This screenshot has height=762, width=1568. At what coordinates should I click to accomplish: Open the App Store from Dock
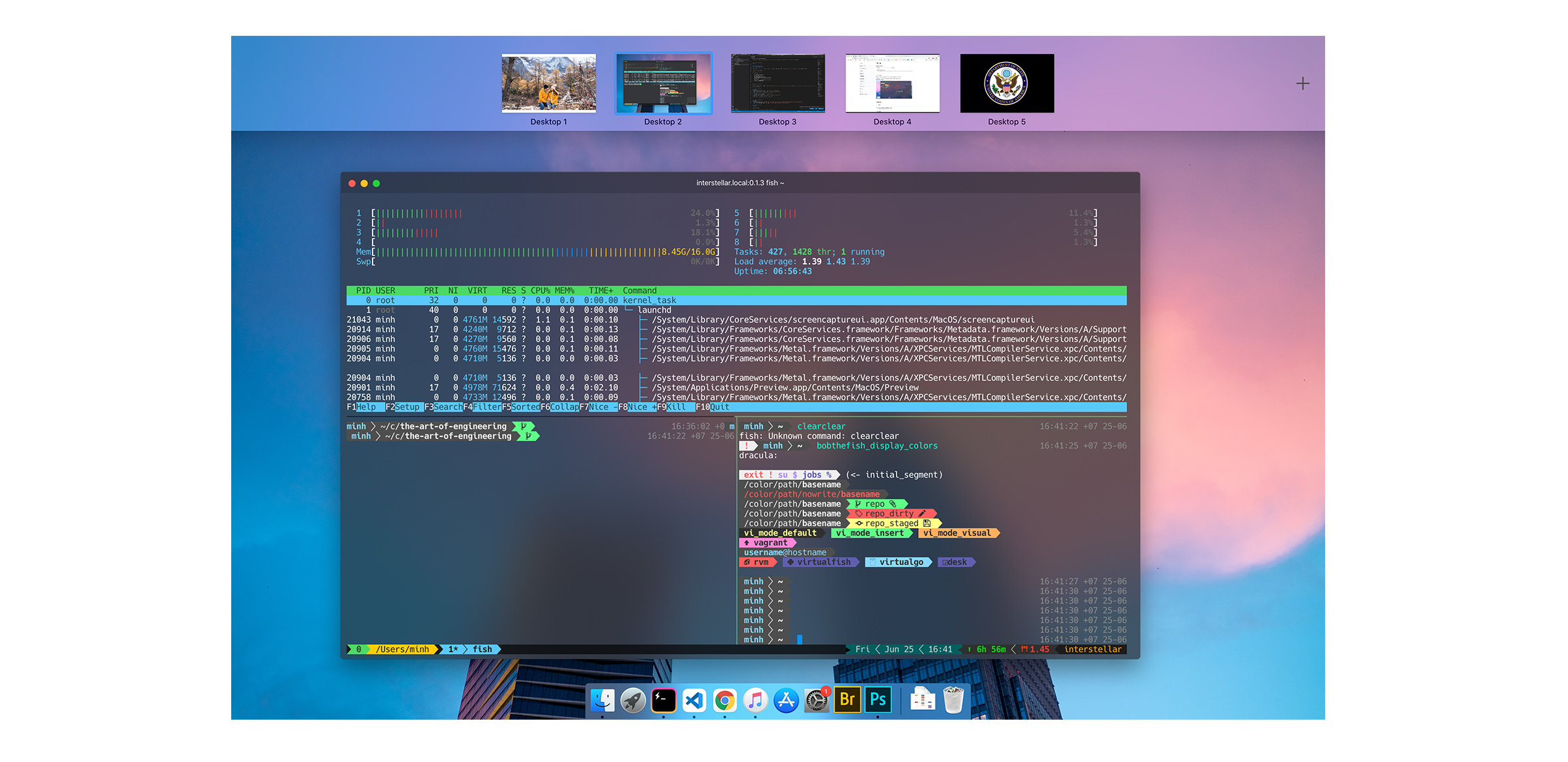click(x=786, y=701)
